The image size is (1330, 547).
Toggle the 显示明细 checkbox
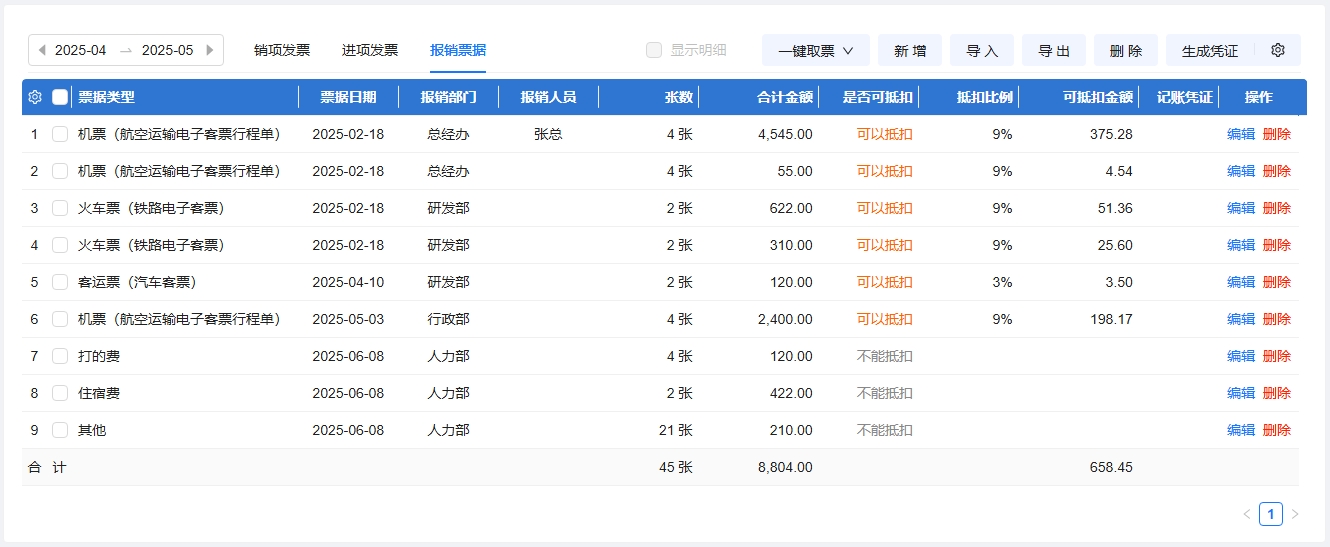[654, 50]
